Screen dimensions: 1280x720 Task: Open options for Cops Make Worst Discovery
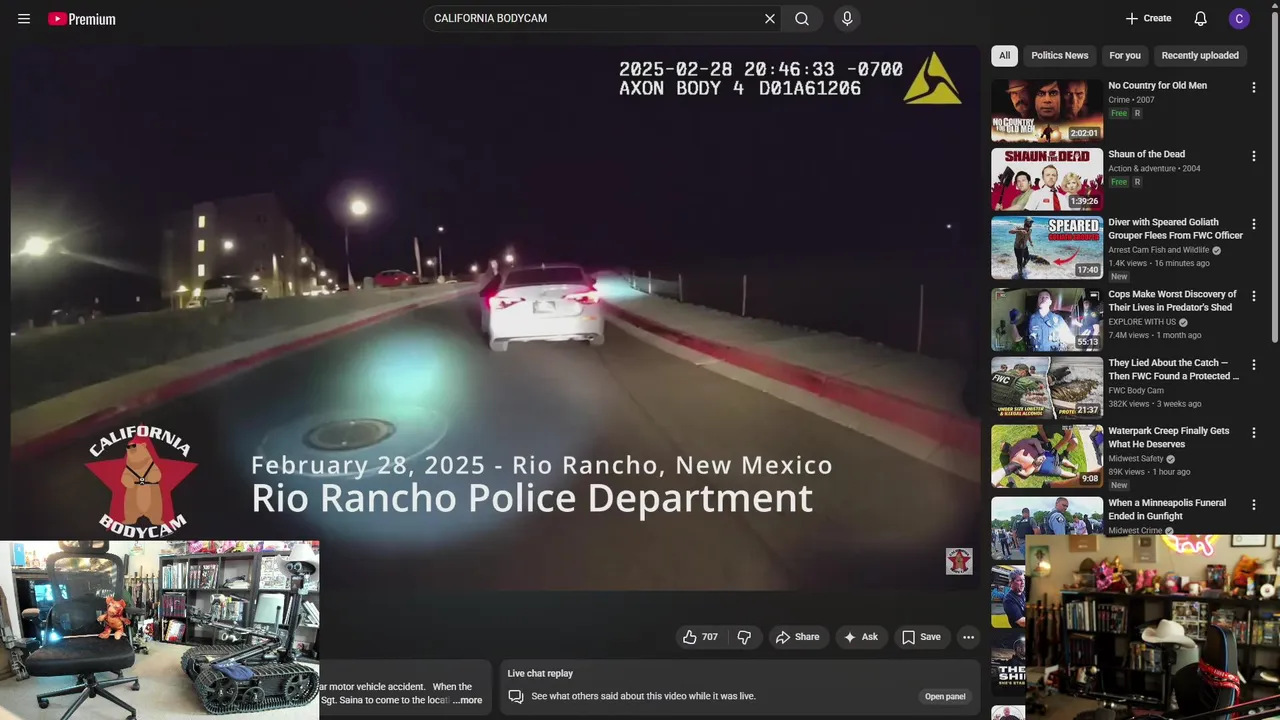1254,297
